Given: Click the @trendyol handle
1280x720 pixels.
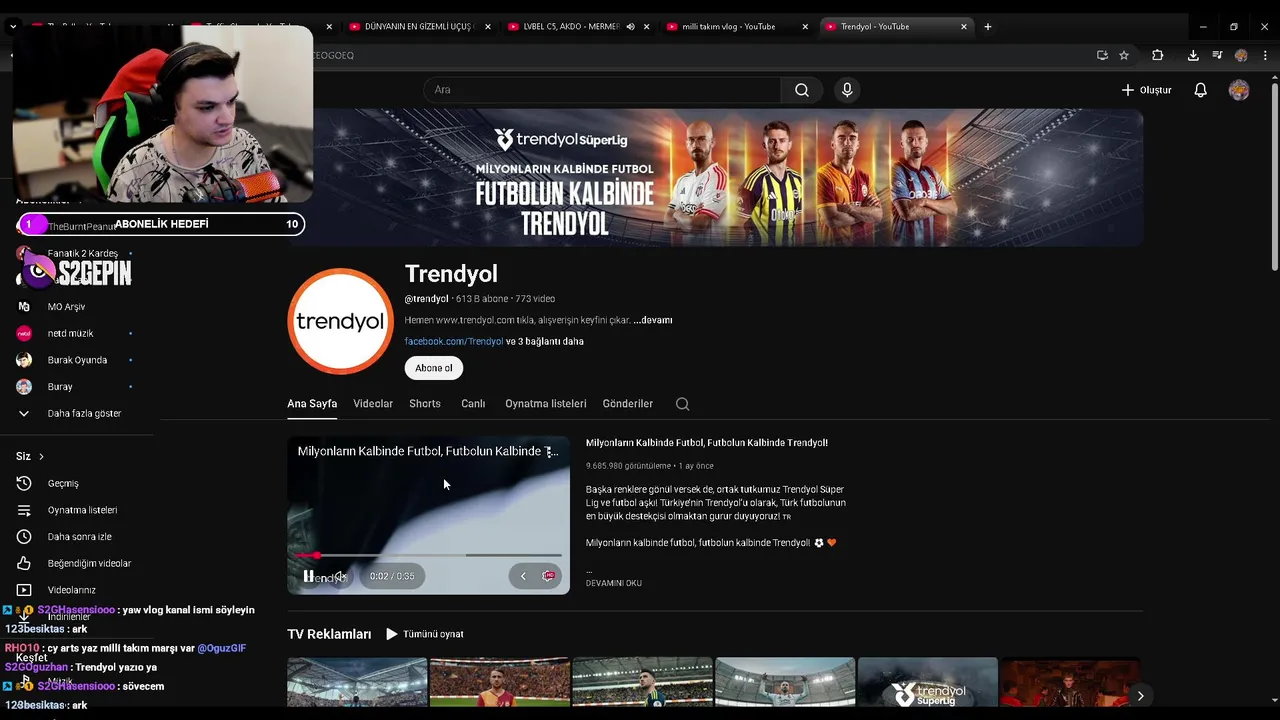Looking at the screenshot, I should click(x=427, y=299).
